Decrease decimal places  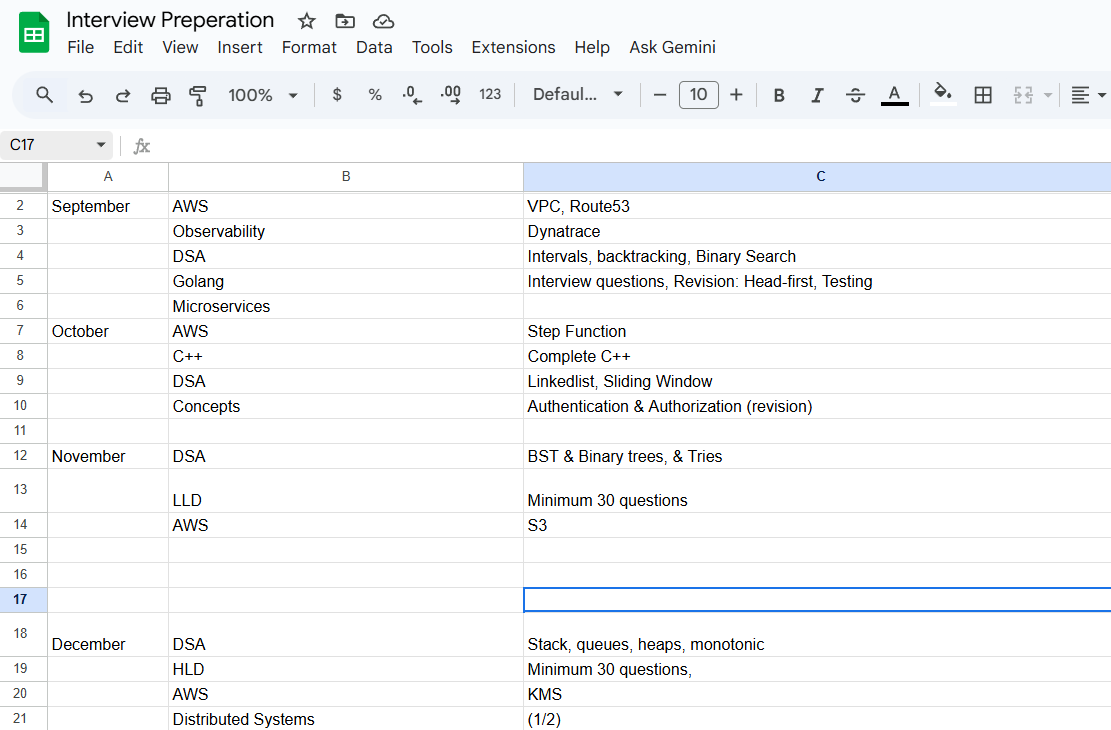(x=412, y=94)
